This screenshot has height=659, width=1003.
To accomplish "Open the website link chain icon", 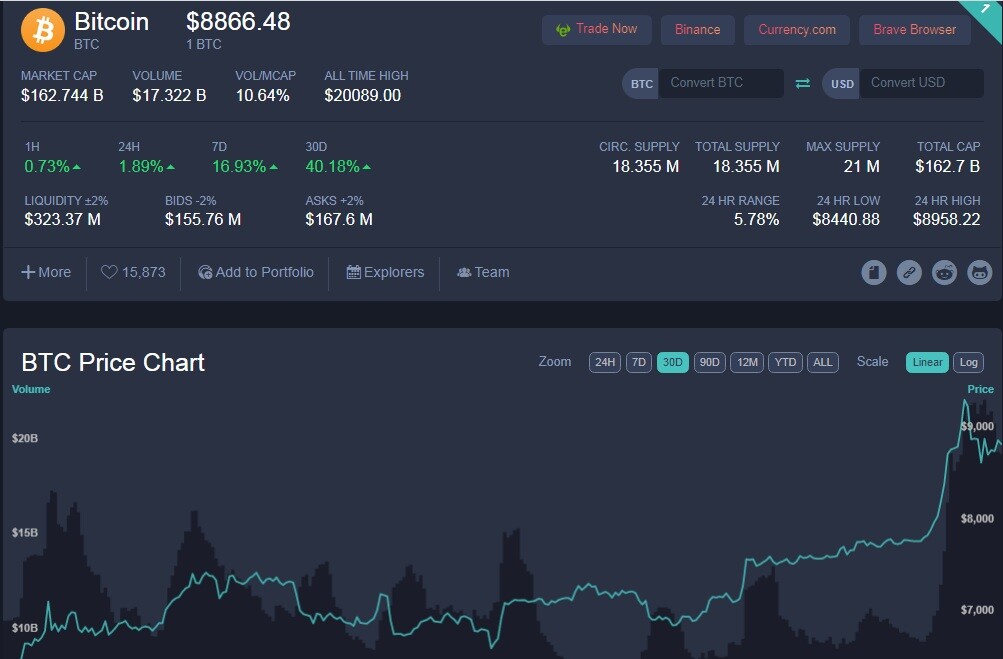I will pyautogui.click(x=909, y=273).
